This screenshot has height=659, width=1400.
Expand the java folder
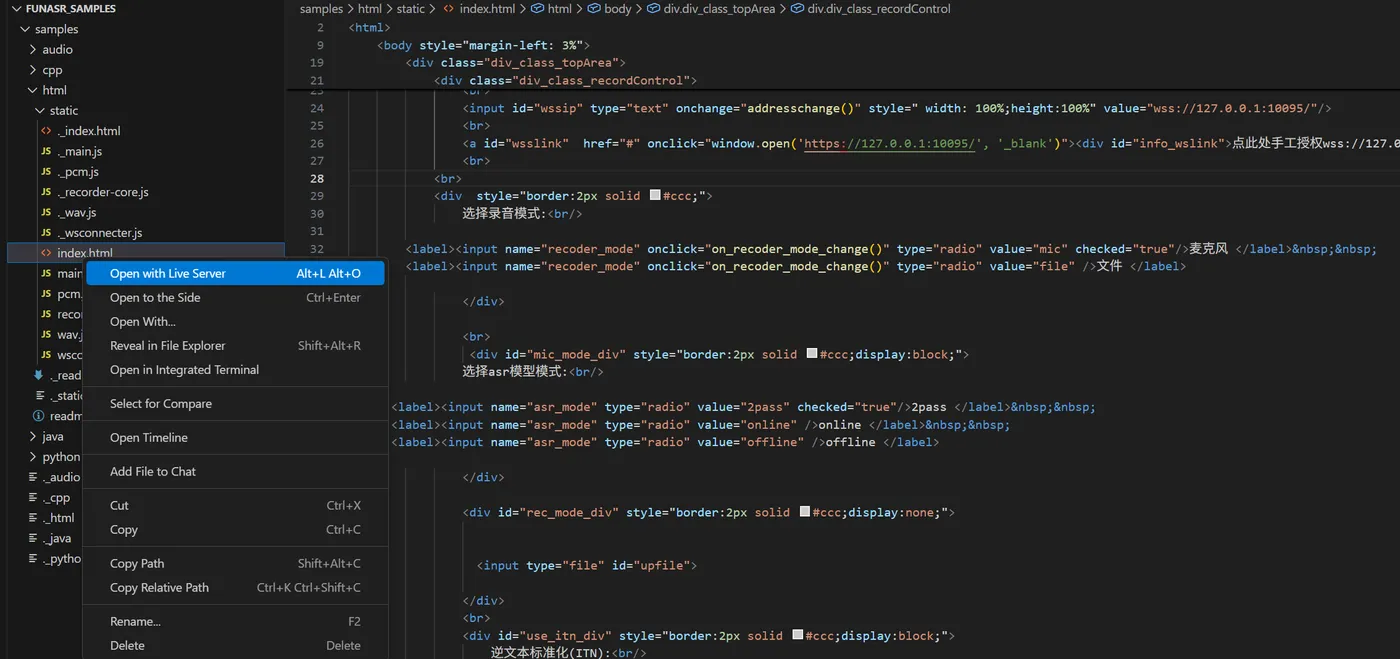click(33, 436)
